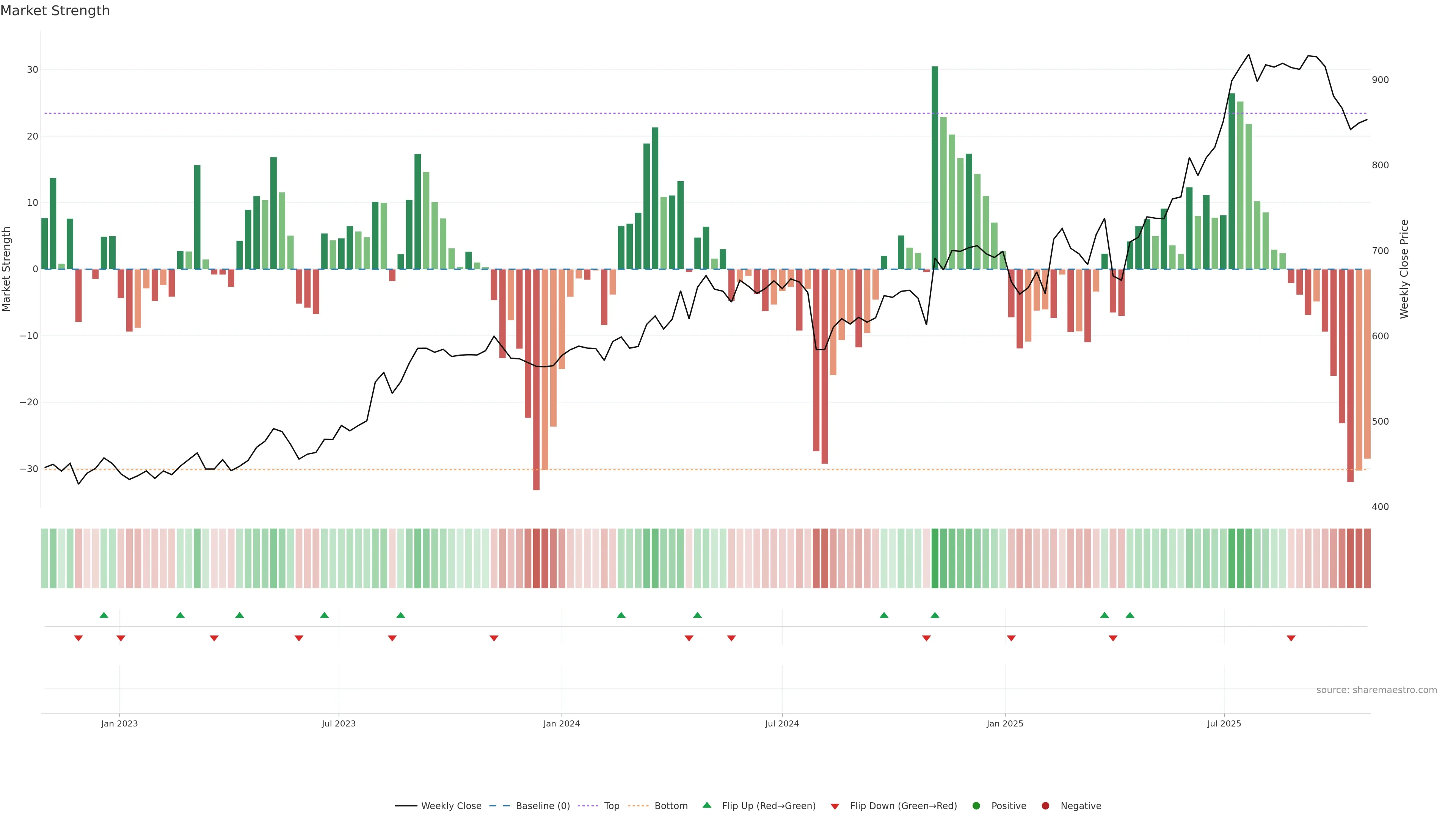This screenshot has width=1456, height=819.
Task: Toggle the Baseline (0) legend label
Action: (543, 806)
